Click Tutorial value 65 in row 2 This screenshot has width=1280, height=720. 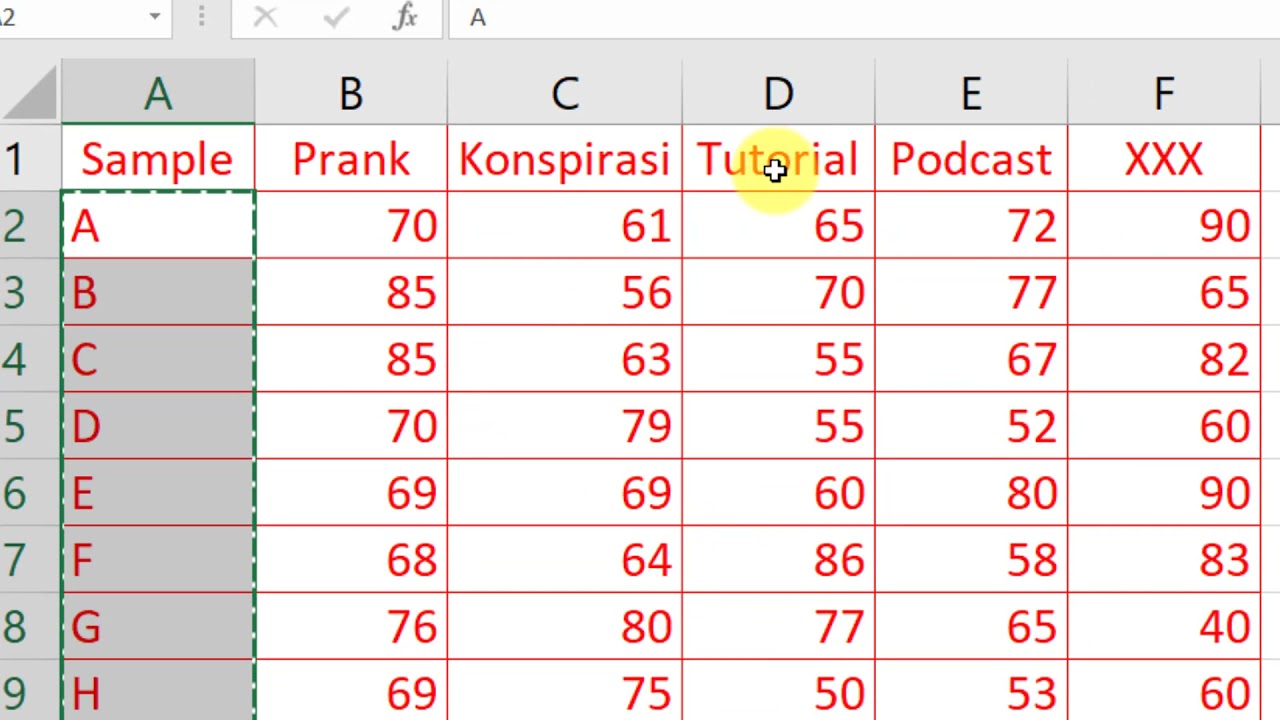(x=779, y=226)
